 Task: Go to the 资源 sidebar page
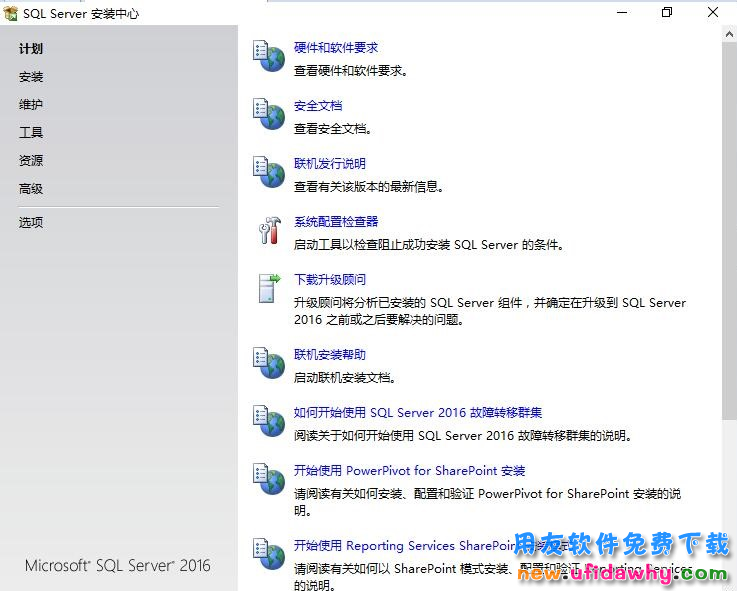point(31,161)
